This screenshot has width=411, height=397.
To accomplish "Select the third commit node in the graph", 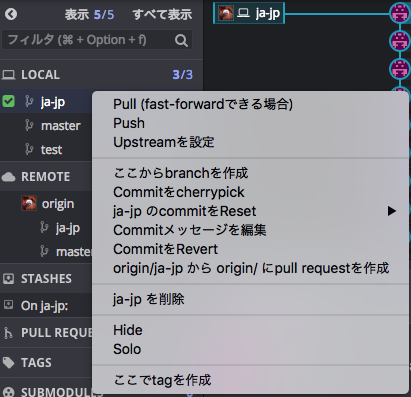I will click(400, 68).
